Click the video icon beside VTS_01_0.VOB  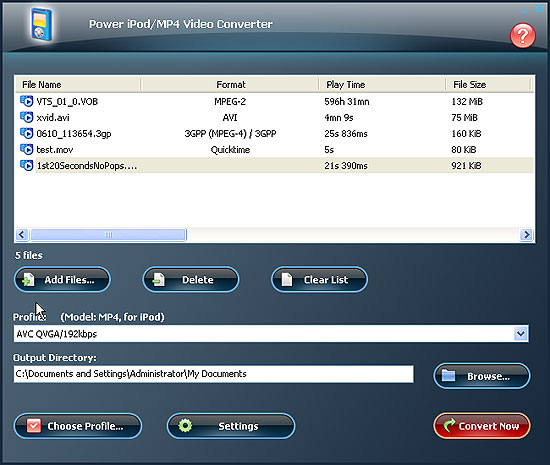tap(26, 101)
